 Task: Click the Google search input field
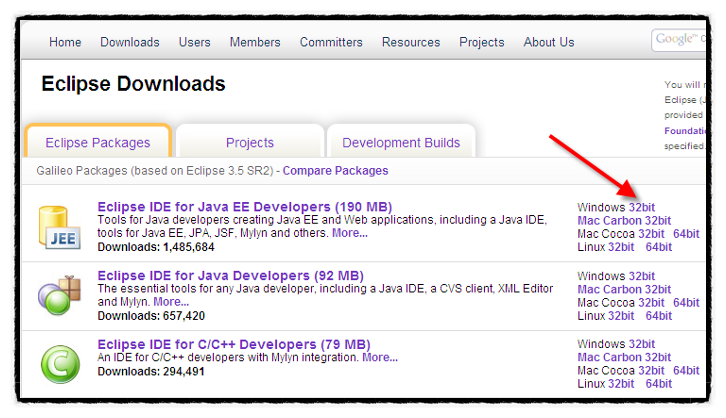pos(685,40)
